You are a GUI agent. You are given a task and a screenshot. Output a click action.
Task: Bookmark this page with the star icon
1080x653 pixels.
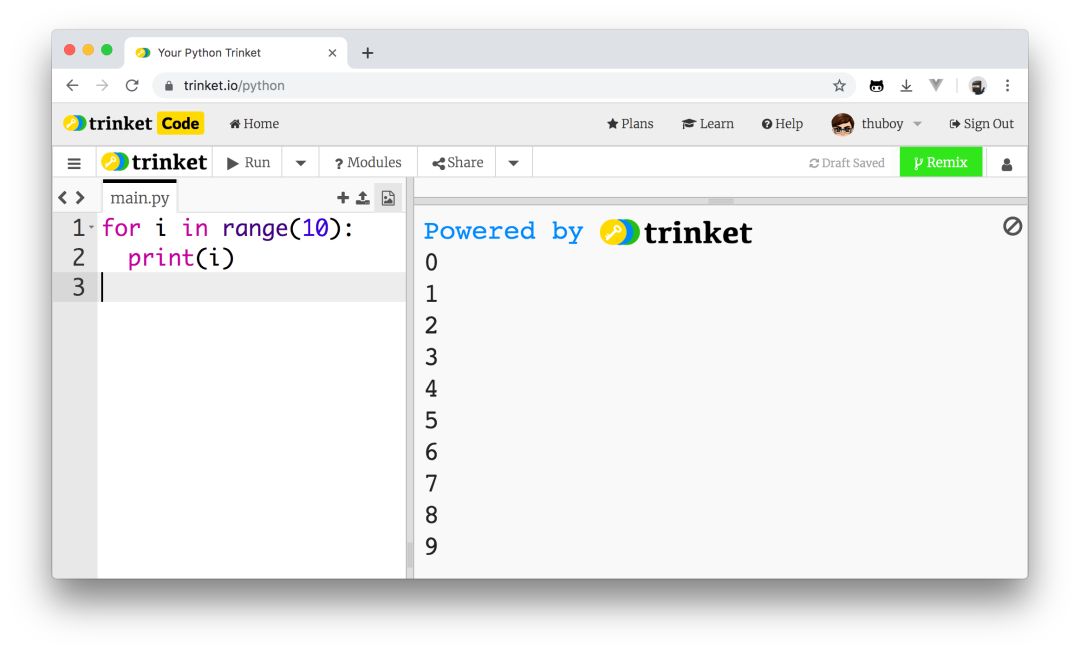tap(839, 85)
